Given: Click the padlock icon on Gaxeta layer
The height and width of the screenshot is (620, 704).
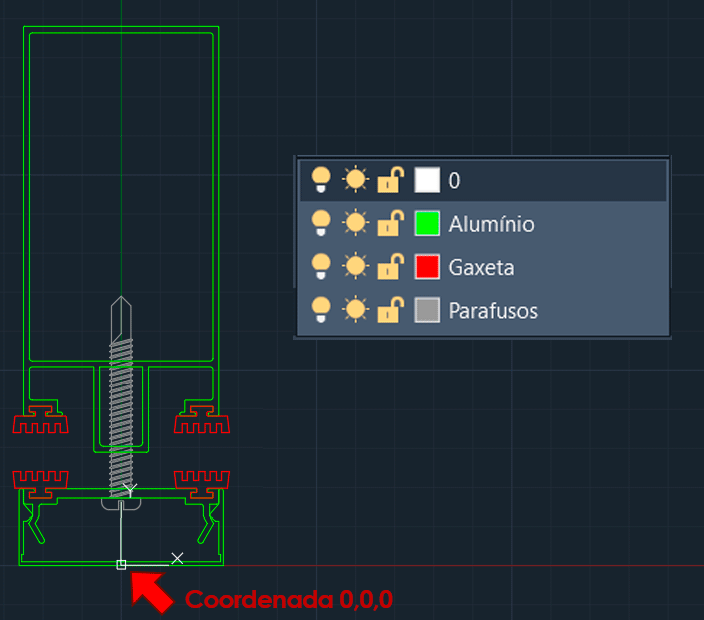Looking at the screenshot, I should pos(390,267).
